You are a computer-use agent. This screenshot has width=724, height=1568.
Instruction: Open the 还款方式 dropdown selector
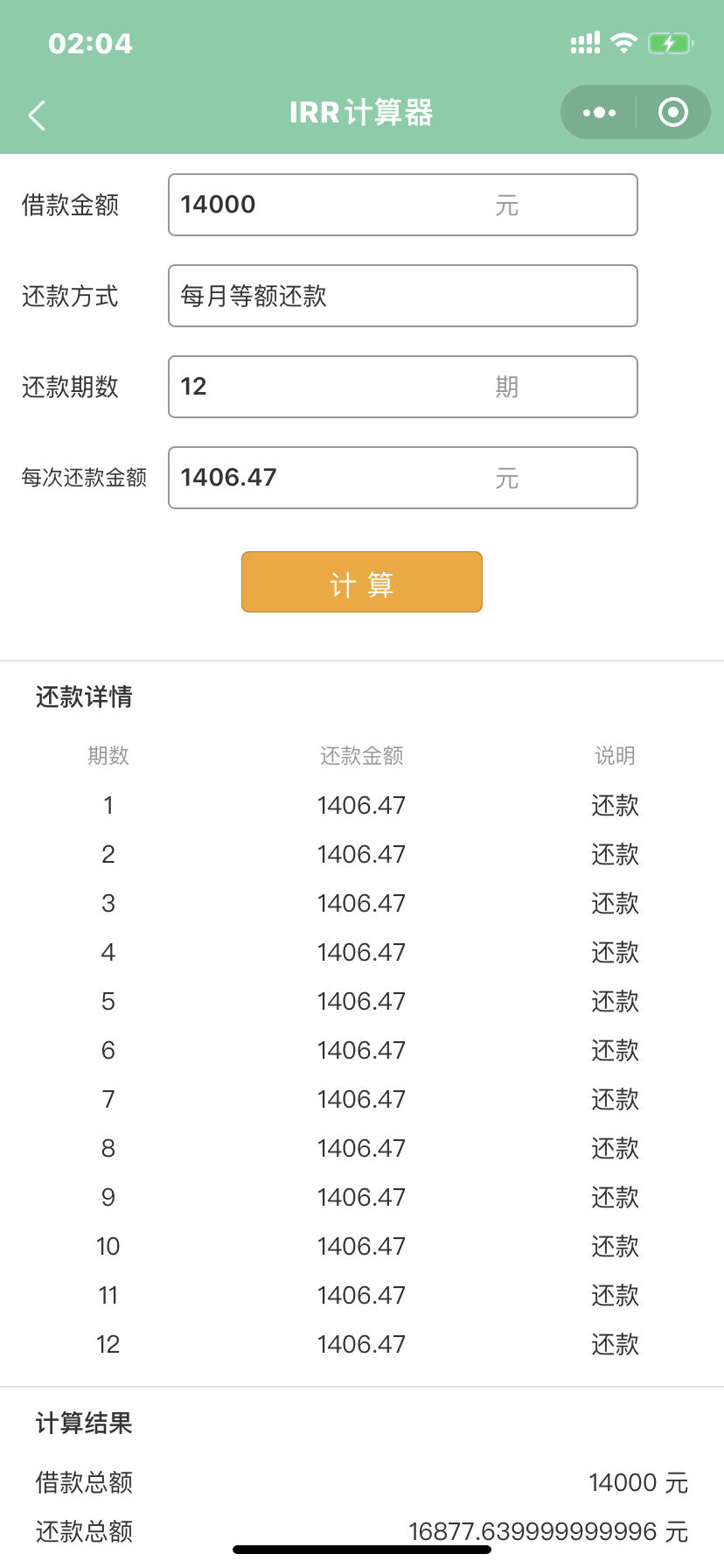(403, 296)
